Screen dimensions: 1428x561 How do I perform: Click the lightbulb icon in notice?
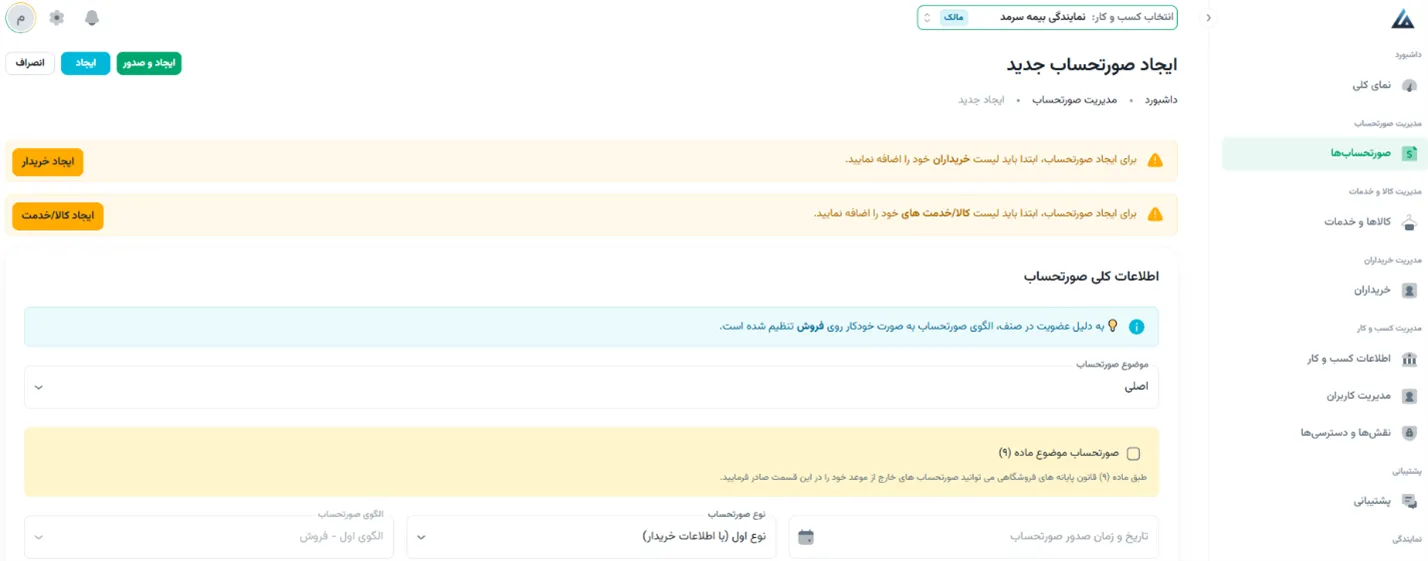point(1112,326)
